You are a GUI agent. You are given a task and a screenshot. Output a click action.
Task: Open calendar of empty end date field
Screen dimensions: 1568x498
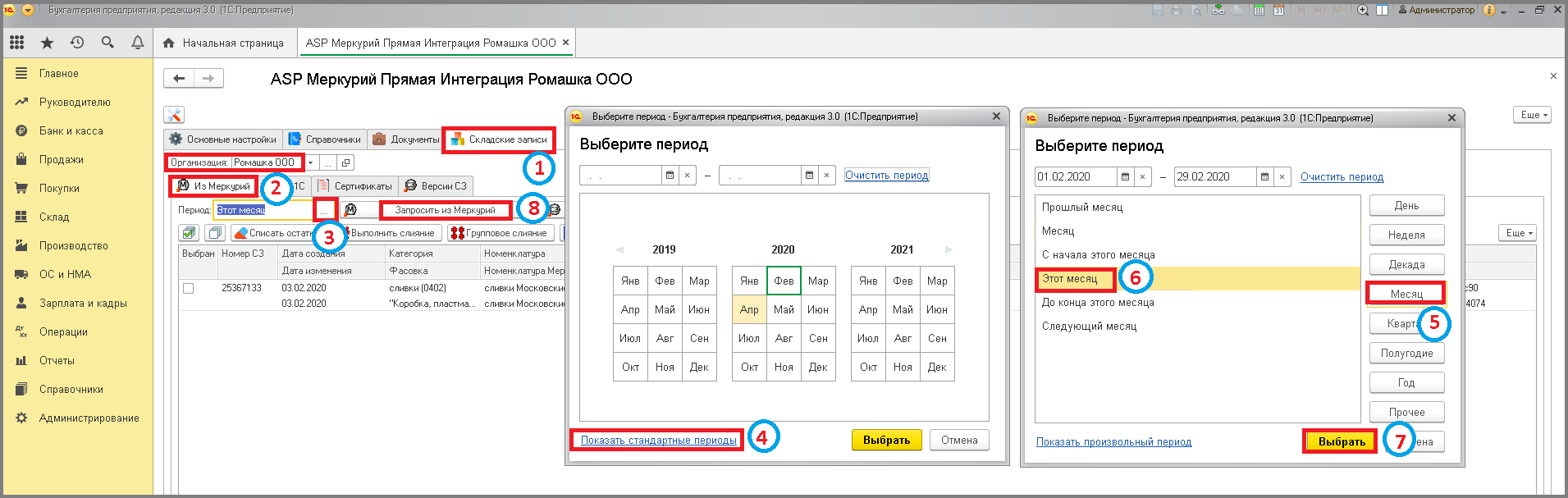click(809, 175)
